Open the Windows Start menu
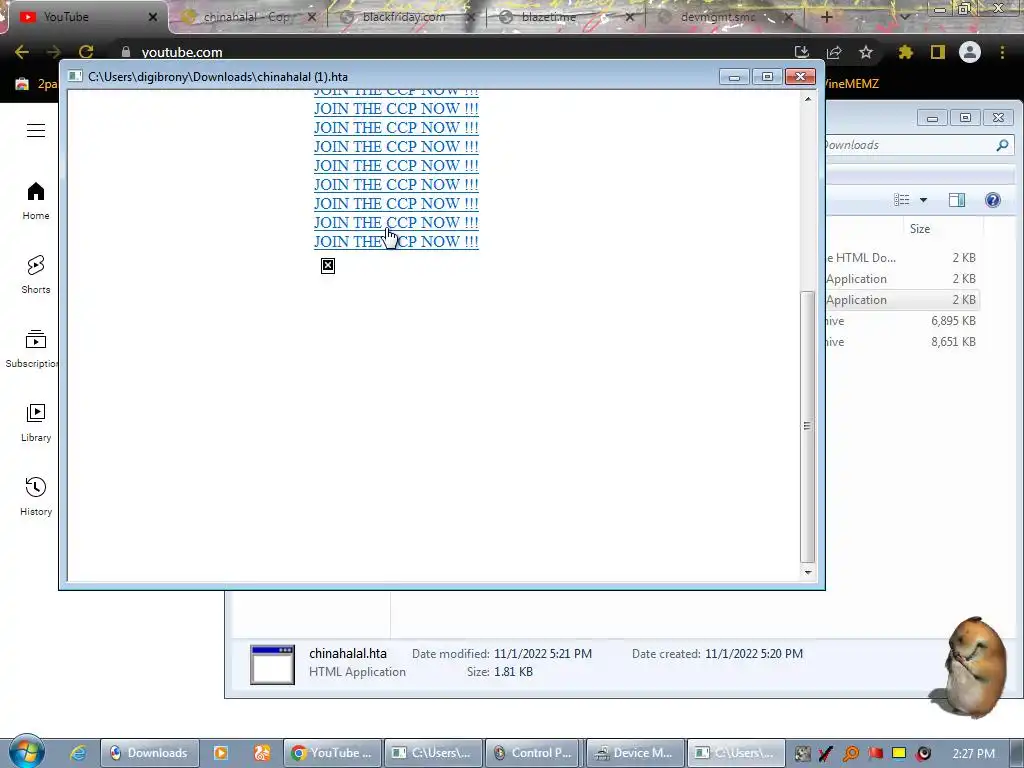The height and width of the screenshot is (768, 1024). point(26,752)
